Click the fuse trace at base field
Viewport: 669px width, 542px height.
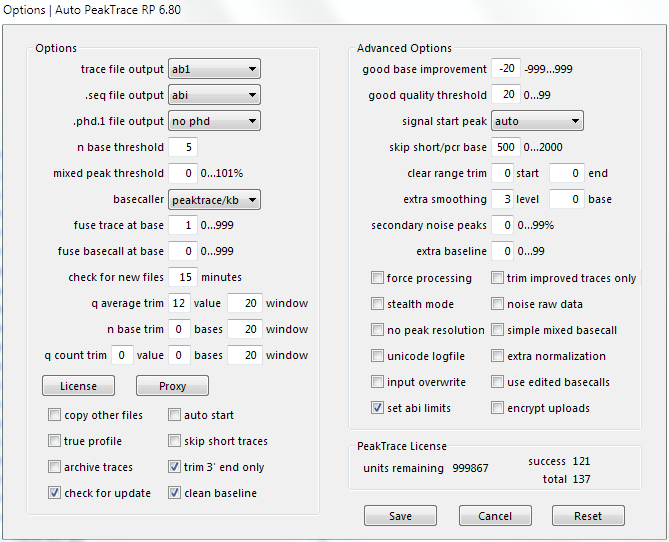[x=183, y=225]
